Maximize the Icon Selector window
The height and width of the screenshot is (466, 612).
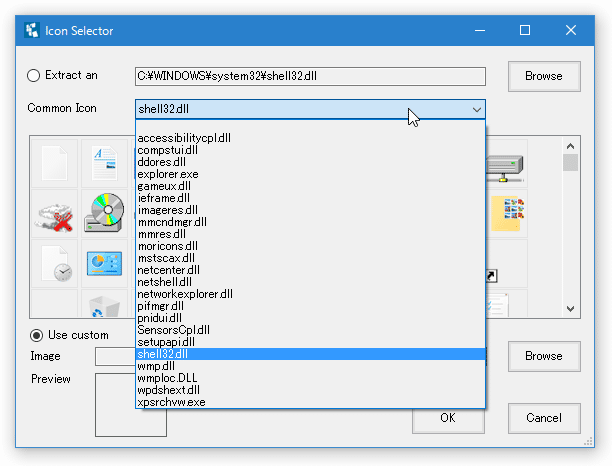[525, 30]
